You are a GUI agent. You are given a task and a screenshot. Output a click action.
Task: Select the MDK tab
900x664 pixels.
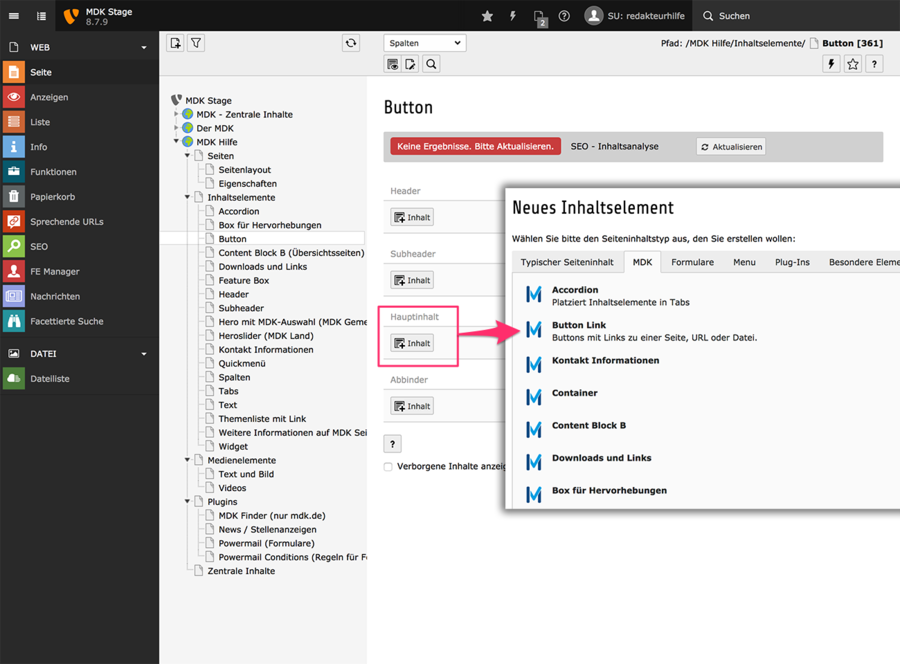click(642, 262)
